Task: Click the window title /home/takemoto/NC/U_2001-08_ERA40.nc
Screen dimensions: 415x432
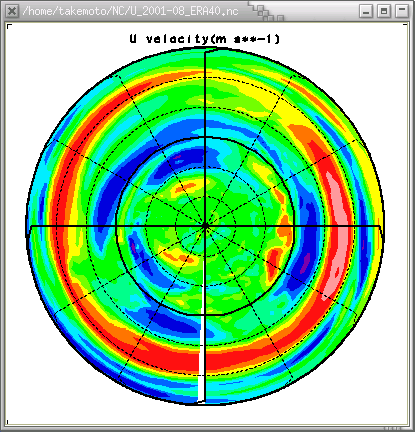Action: (130, 11)
